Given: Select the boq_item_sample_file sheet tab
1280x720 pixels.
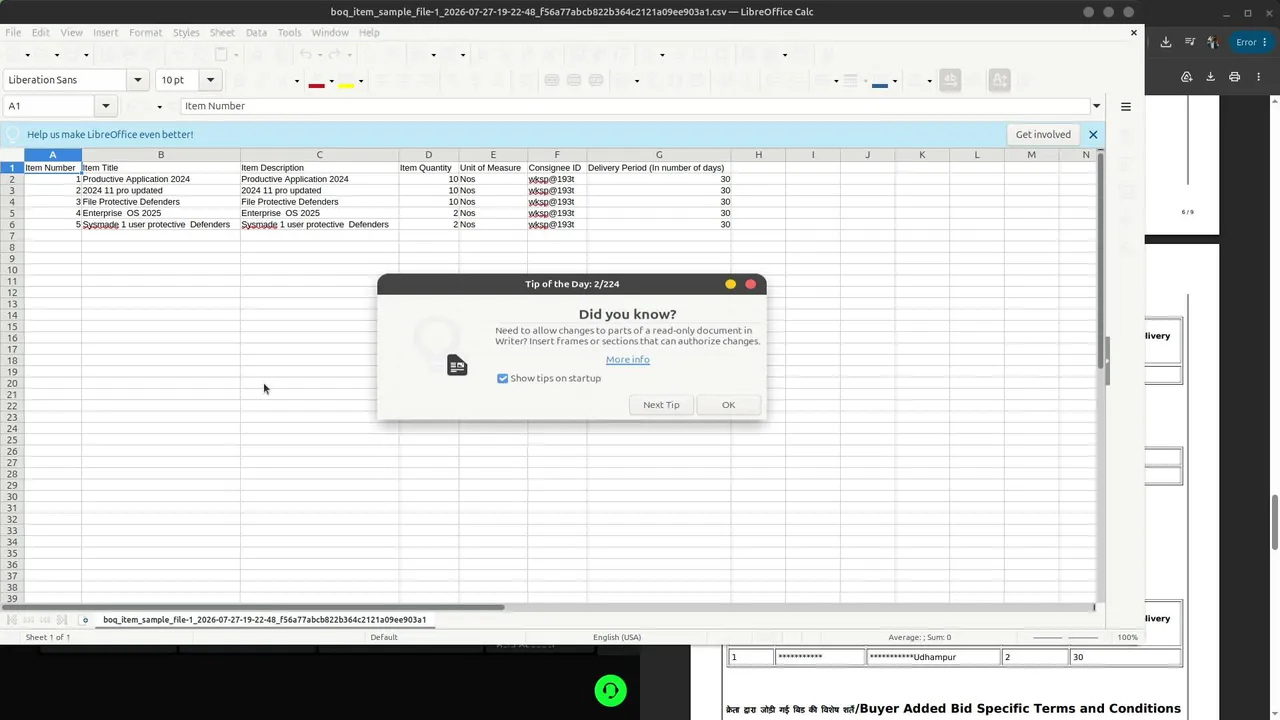Looking at the screenshot, I should point(264,620).
